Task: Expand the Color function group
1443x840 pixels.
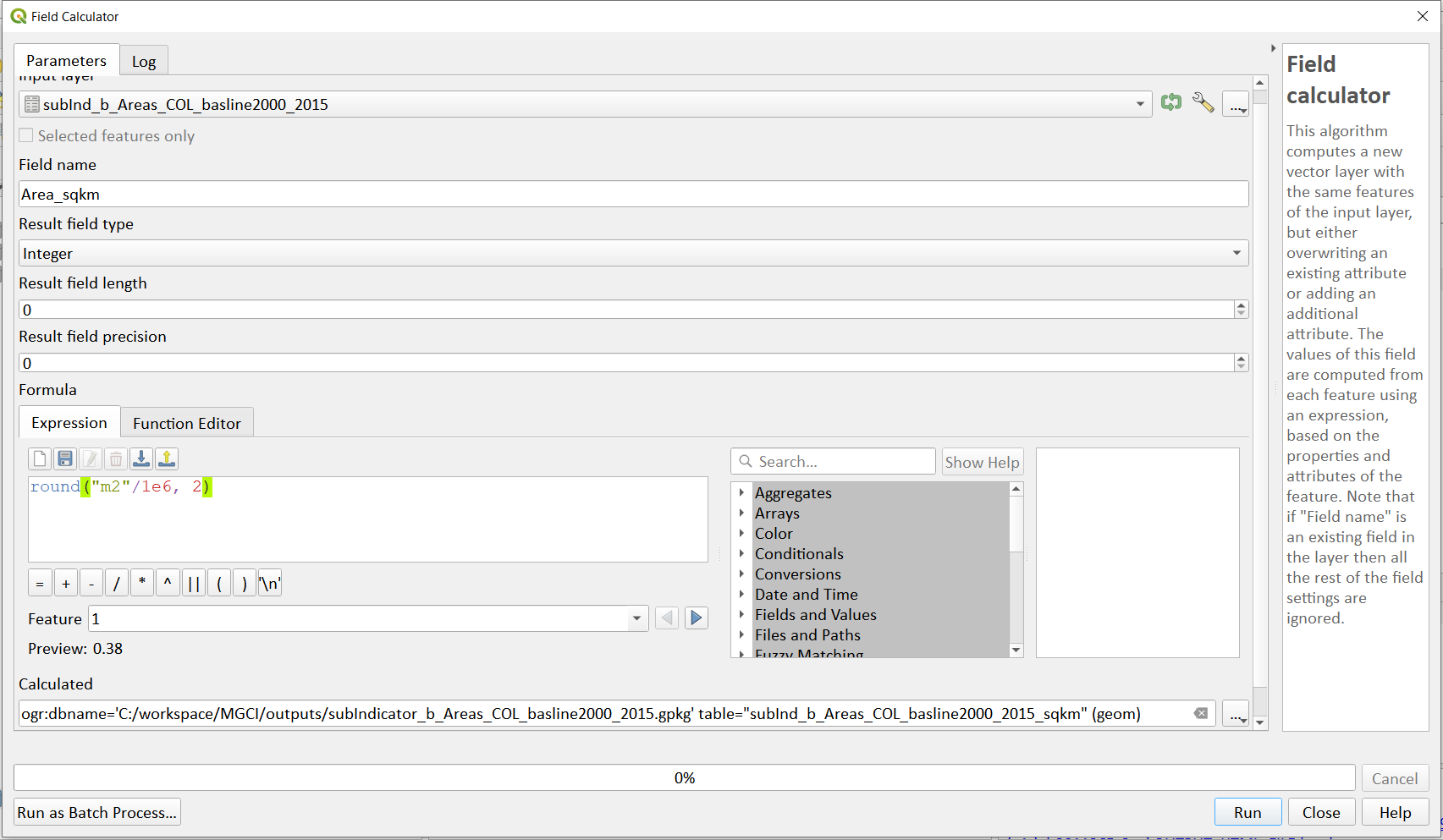Action: click(741, 533)
